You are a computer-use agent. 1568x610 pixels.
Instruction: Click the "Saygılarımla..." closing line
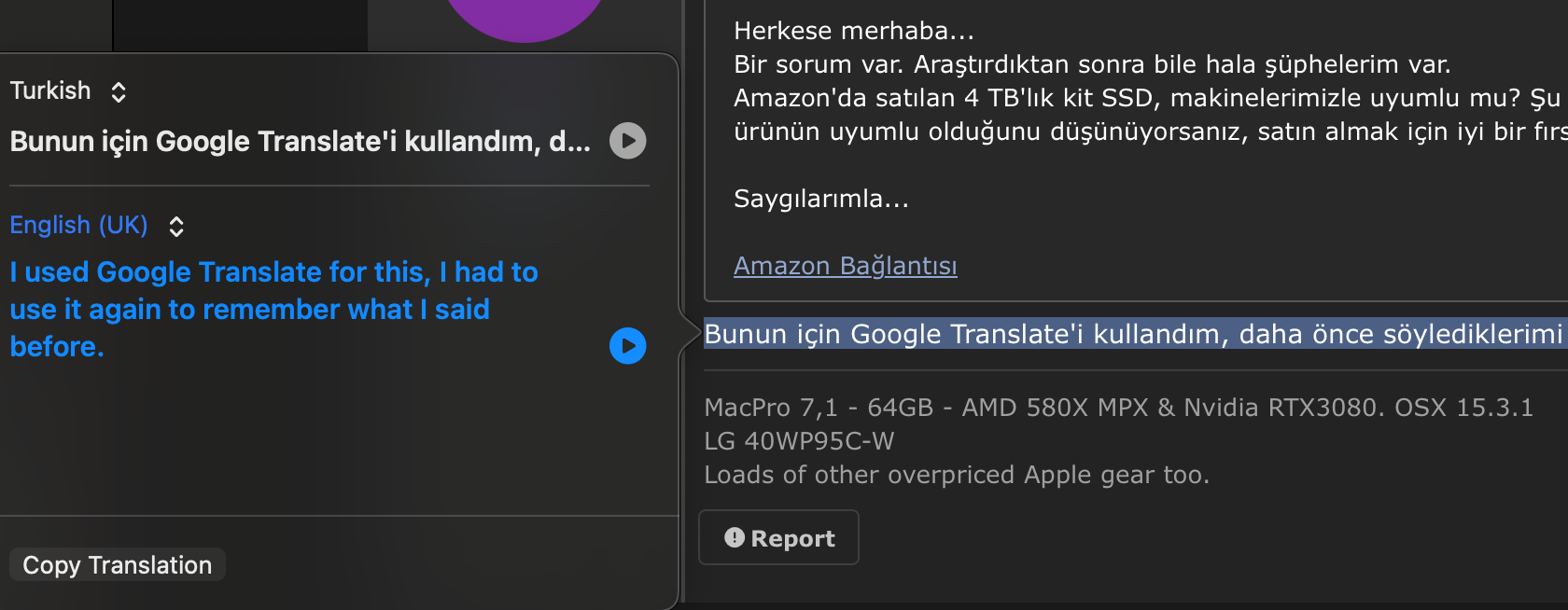click(820, 199)
